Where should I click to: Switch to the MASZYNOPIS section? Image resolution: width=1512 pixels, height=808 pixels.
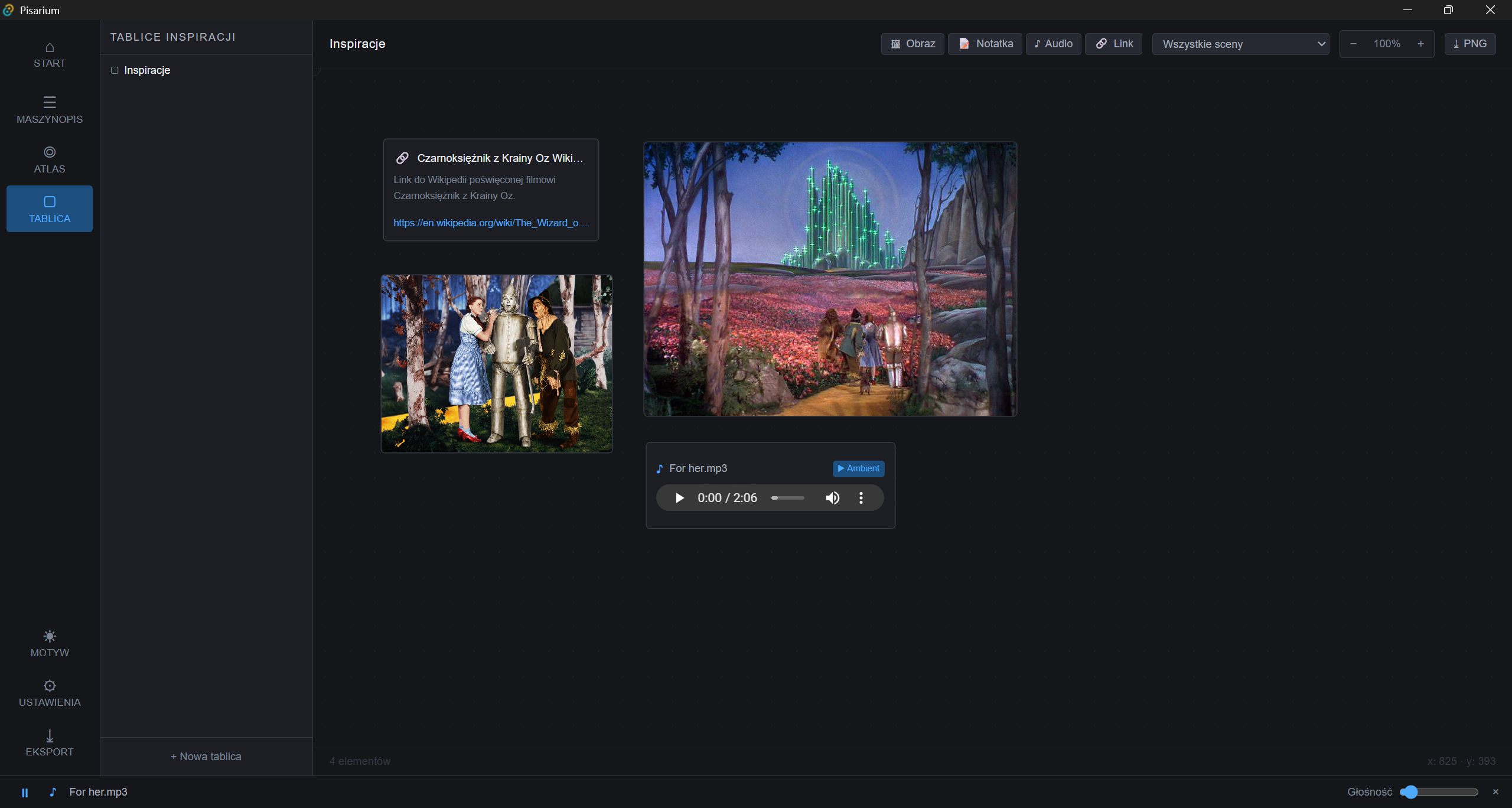[50, 110]
